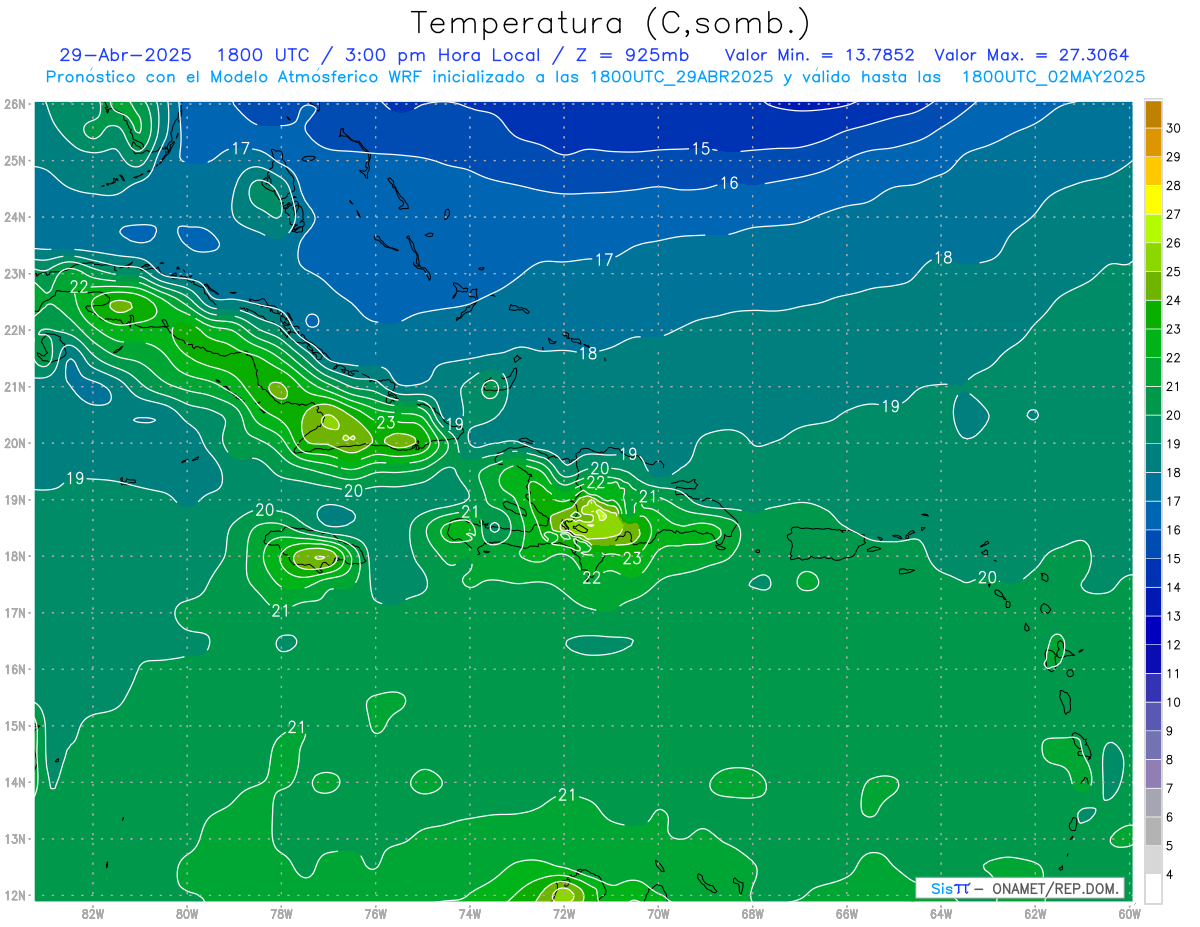The height and width of the screenshot is (927, 1200).
Task: Click the '64W' longitude label
Action: click(941, 913)
